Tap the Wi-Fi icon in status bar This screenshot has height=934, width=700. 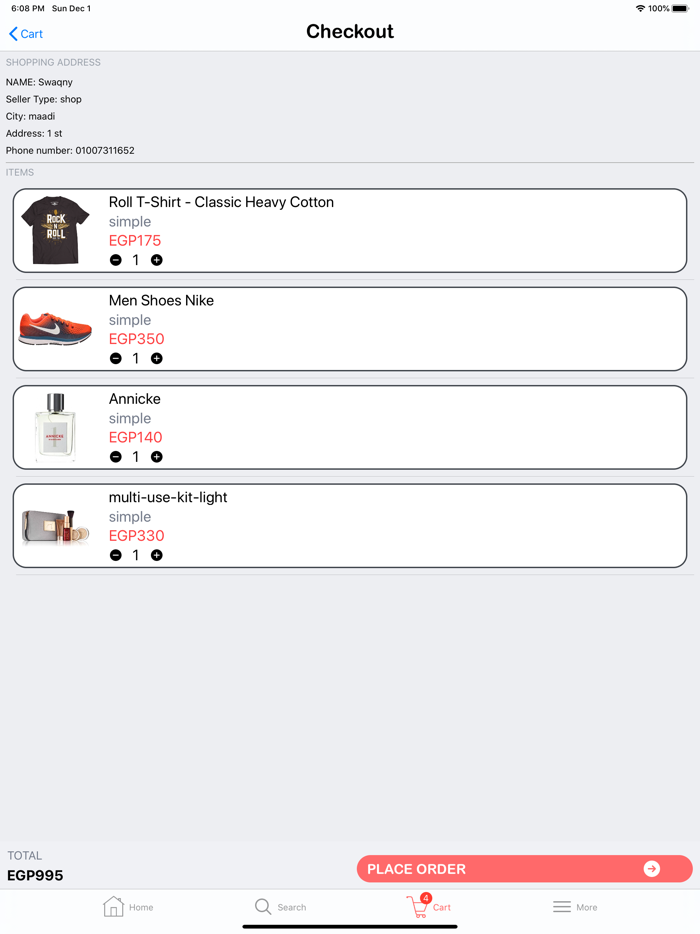(641, 7)
